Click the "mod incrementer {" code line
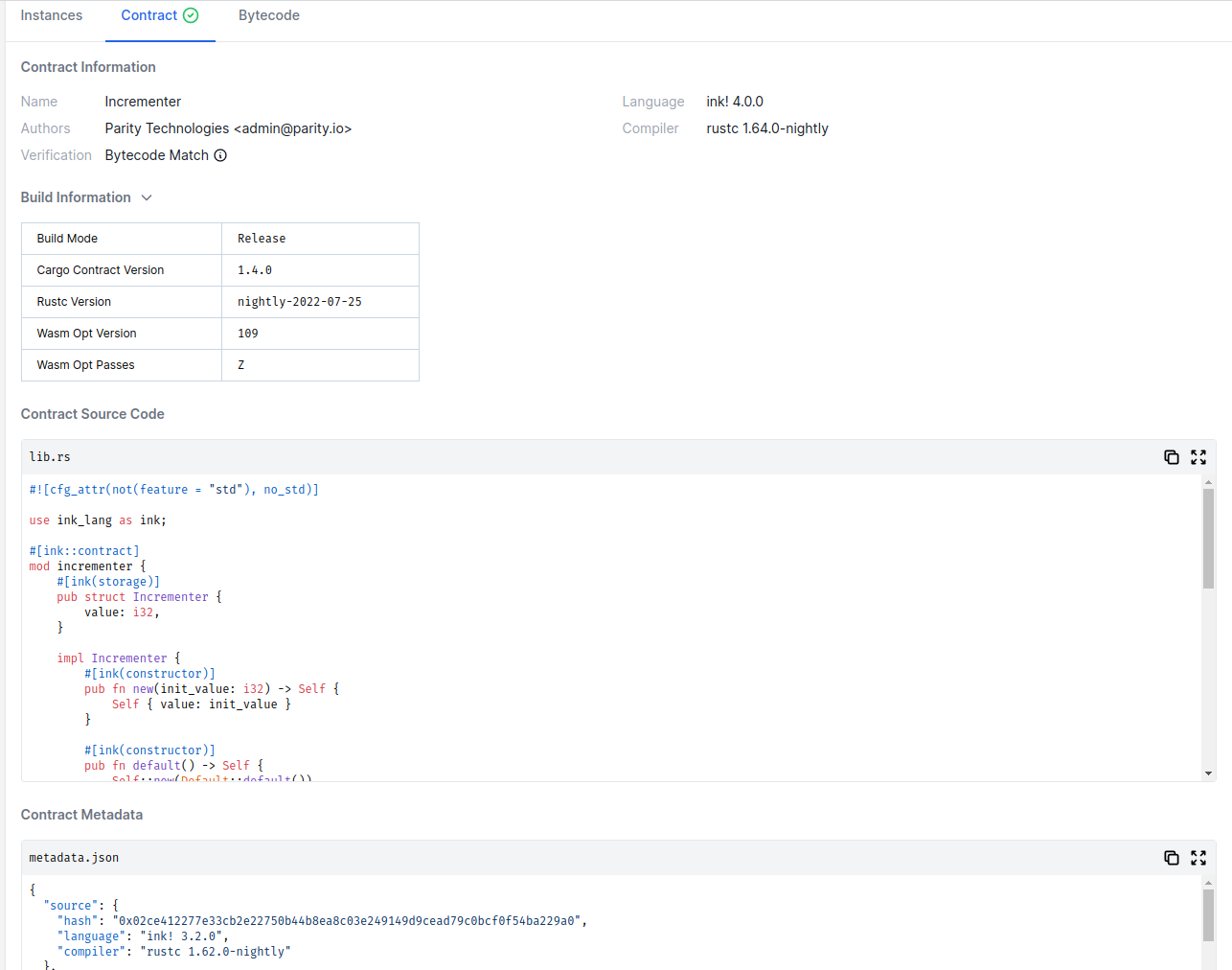Screen dimensions: 1232x970 pos(87,566)
